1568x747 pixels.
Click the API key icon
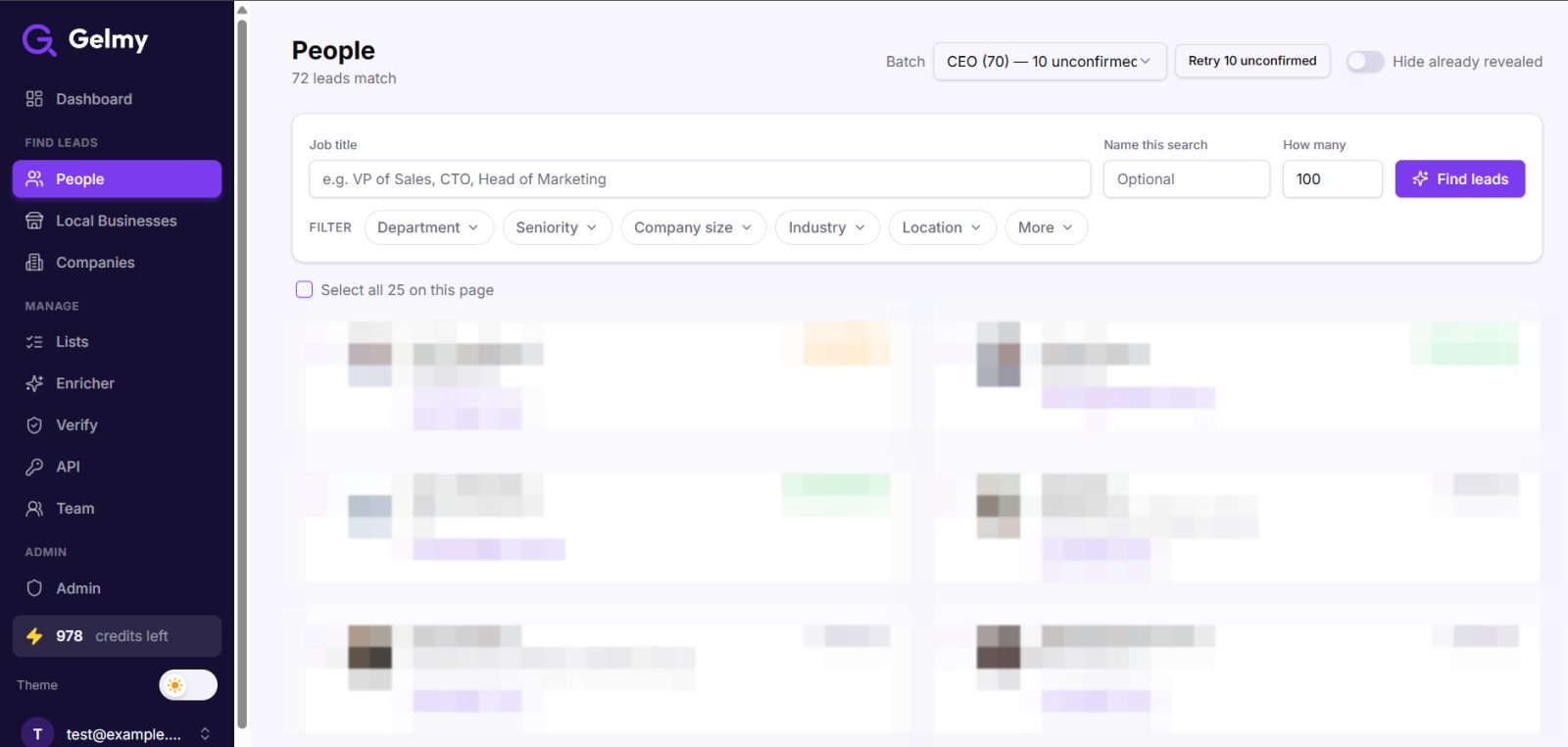[x=34, y=467]
